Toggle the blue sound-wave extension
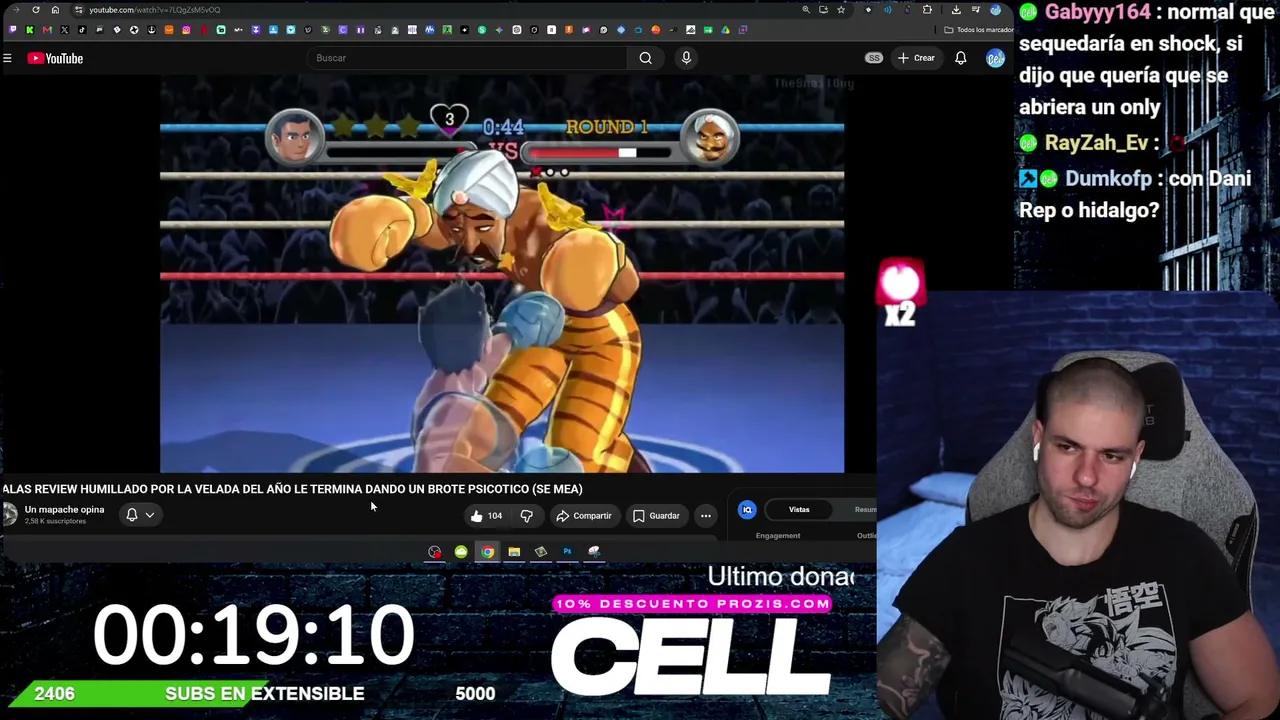 [887, 10]
